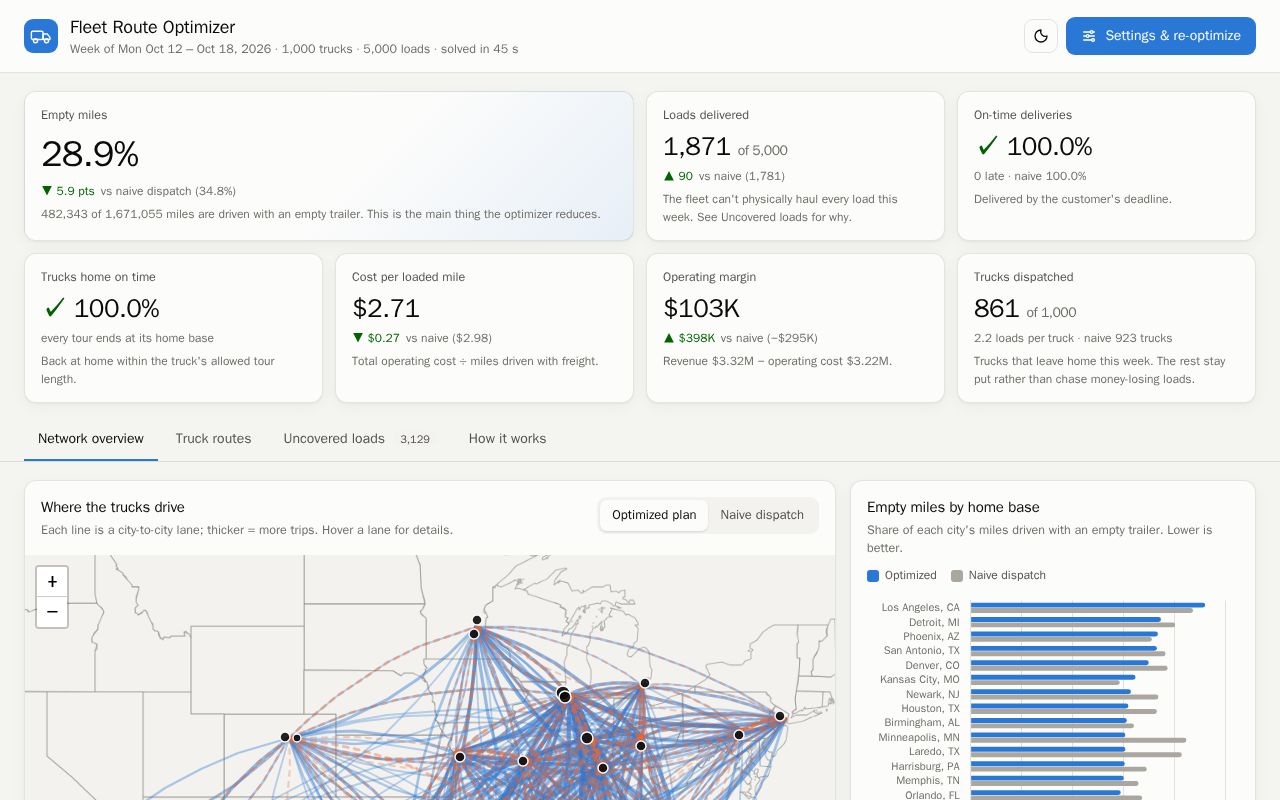Click the $2.71 cost per mile value
1280x800 pixels.
(x=386, y=309)
